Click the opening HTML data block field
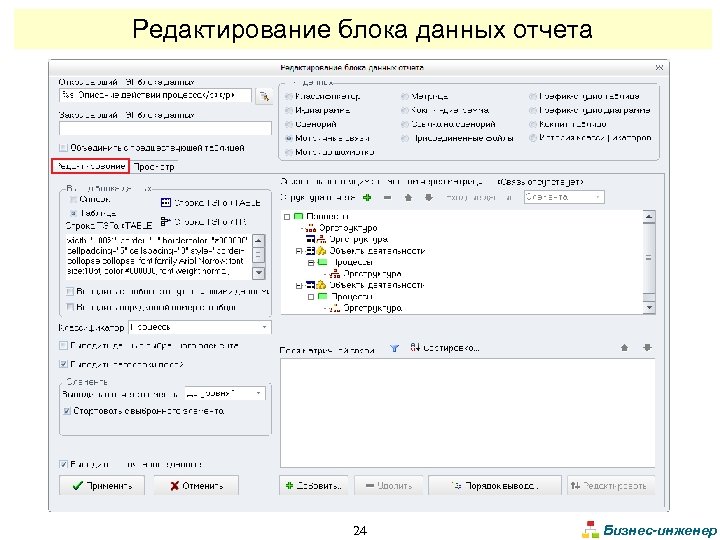This screenshot has width=720, height=540. 155,96
